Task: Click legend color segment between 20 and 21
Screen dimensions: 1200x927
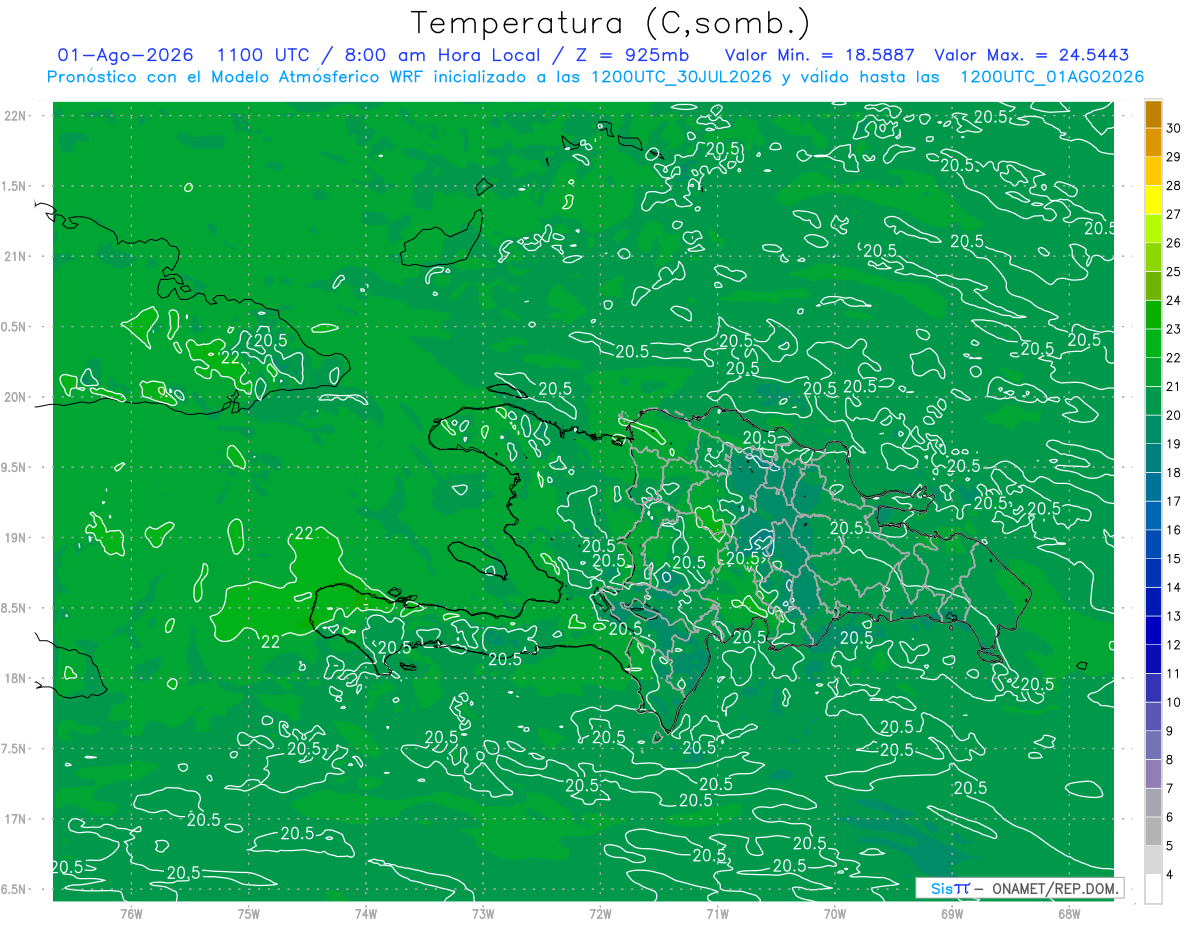Action: coord(1153,401)
